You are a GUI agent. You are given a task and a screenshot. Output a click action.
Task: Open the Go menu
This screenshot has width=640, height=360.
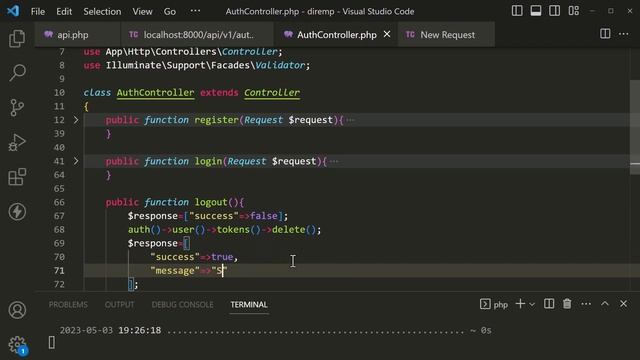pos(170,11)
